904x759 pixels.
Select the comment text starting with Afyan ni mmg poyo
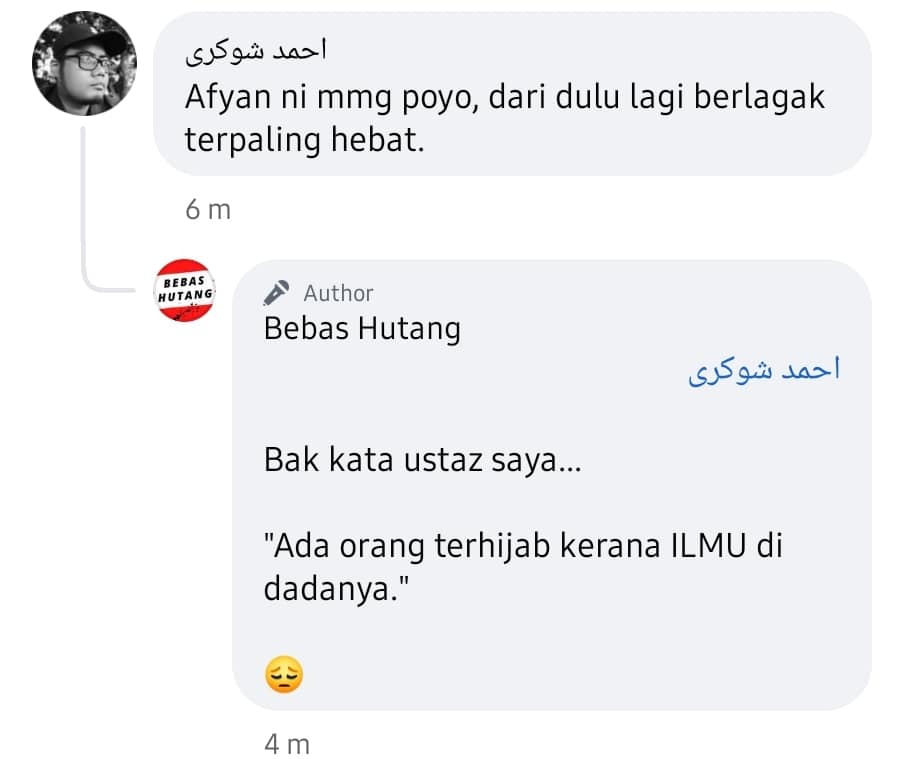point(505,119)
